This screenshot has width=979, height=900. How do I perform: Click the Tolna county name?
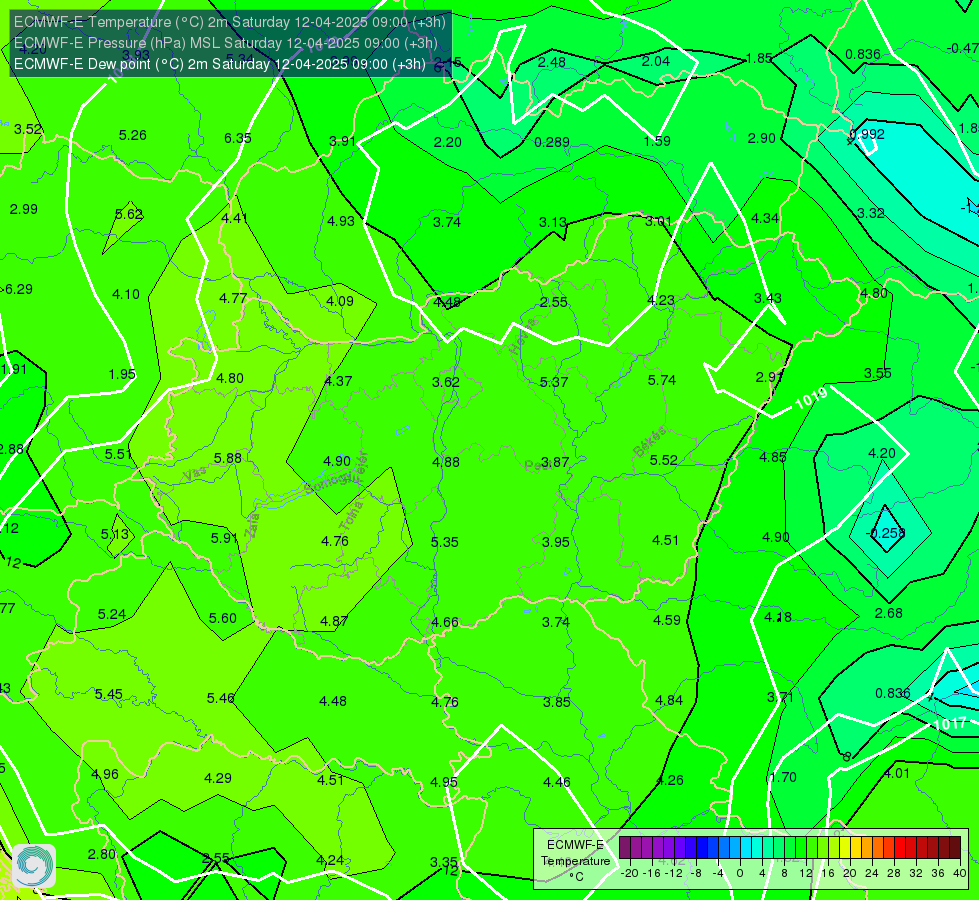point(352,515)
